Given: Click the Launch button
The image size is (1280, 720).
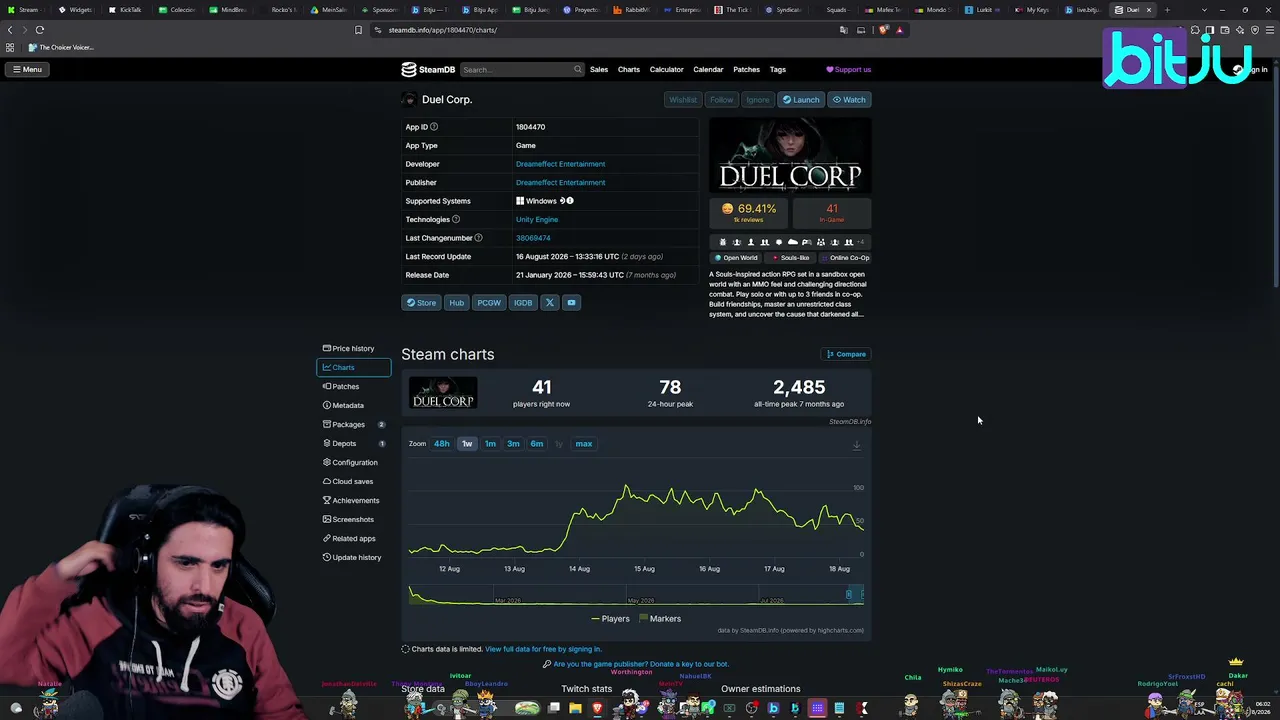Looking at the screenshot, I should coord(801,99).
